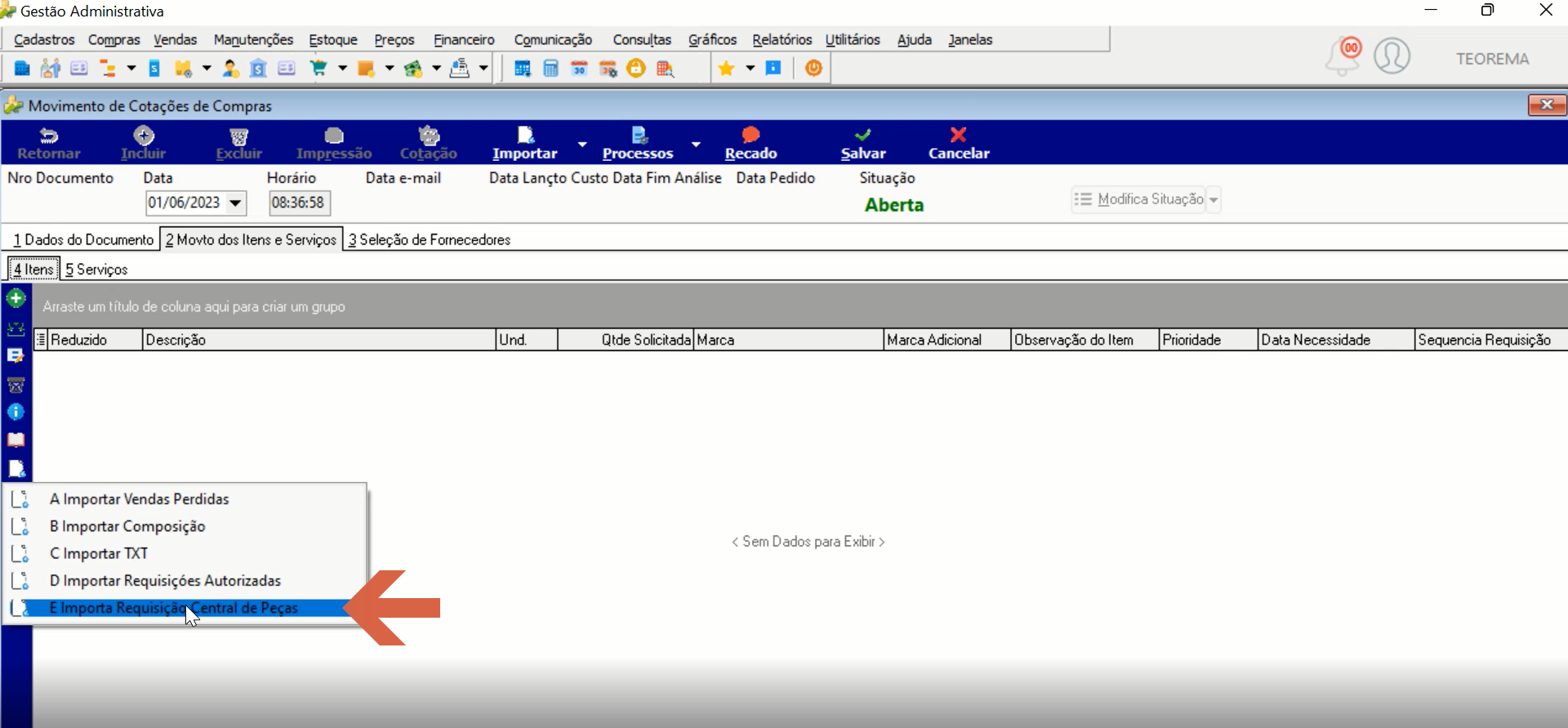Click the user profile avatar icon
Screen dimensions: 1568x728
[1392, 56]
